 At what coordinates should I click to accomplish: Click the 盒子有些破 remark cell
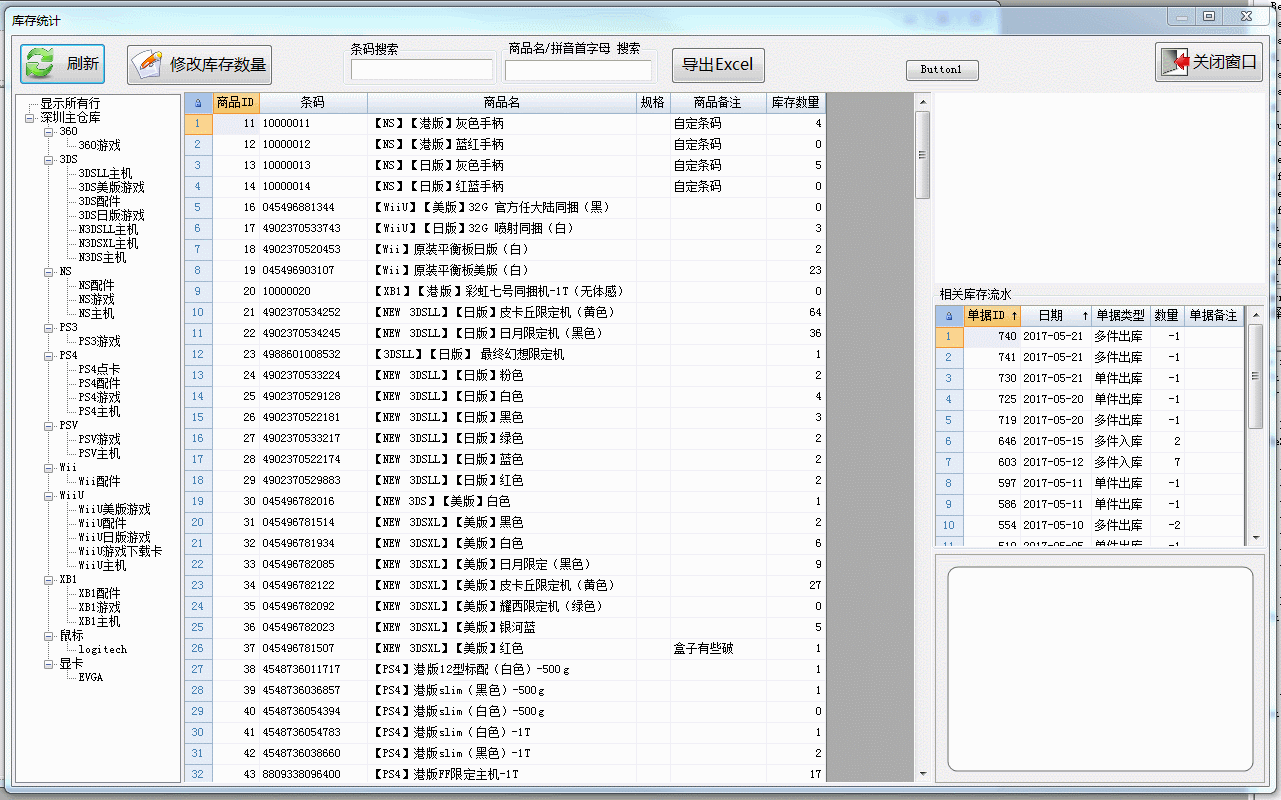(718, 649)
